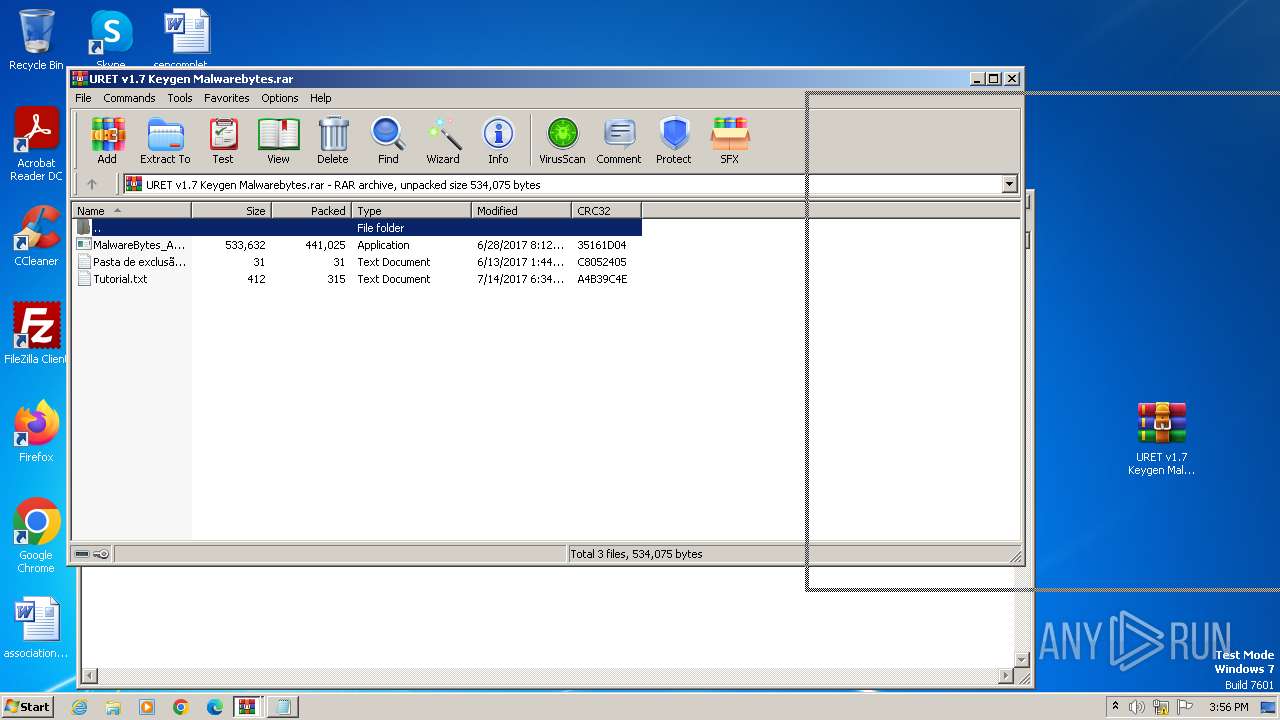
Task: Open the archive Comment tool
Action: tap(619, 140)
